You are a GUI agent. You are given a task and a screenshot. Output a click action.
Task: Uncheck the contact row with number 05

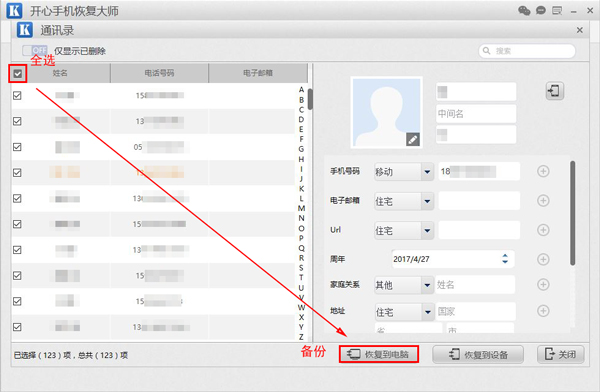click(17, 147)
